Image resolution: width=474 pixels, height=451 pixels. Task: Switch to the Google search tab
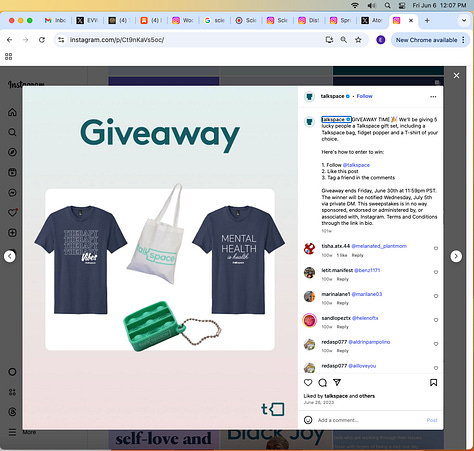215,20
